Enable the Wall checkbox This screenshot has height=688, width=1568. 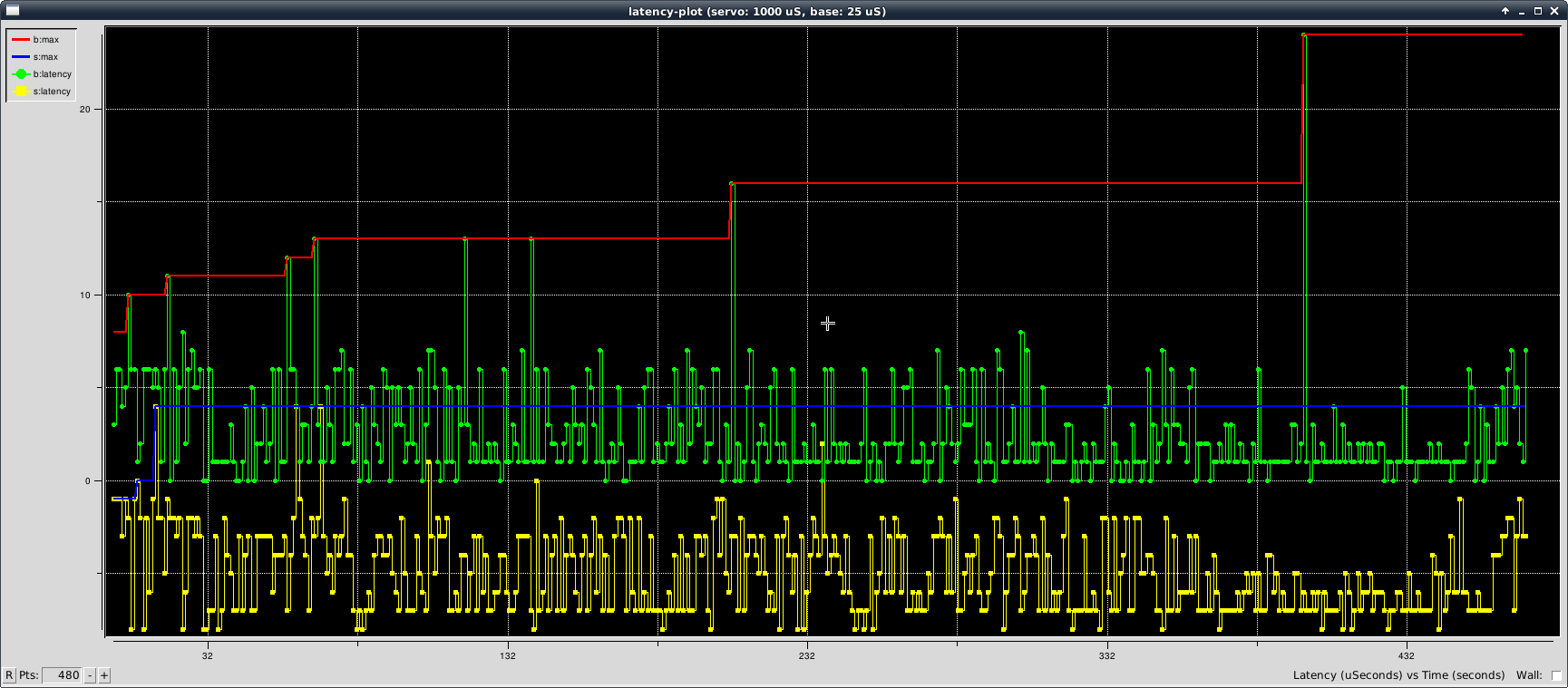[x=1556, y=675]
